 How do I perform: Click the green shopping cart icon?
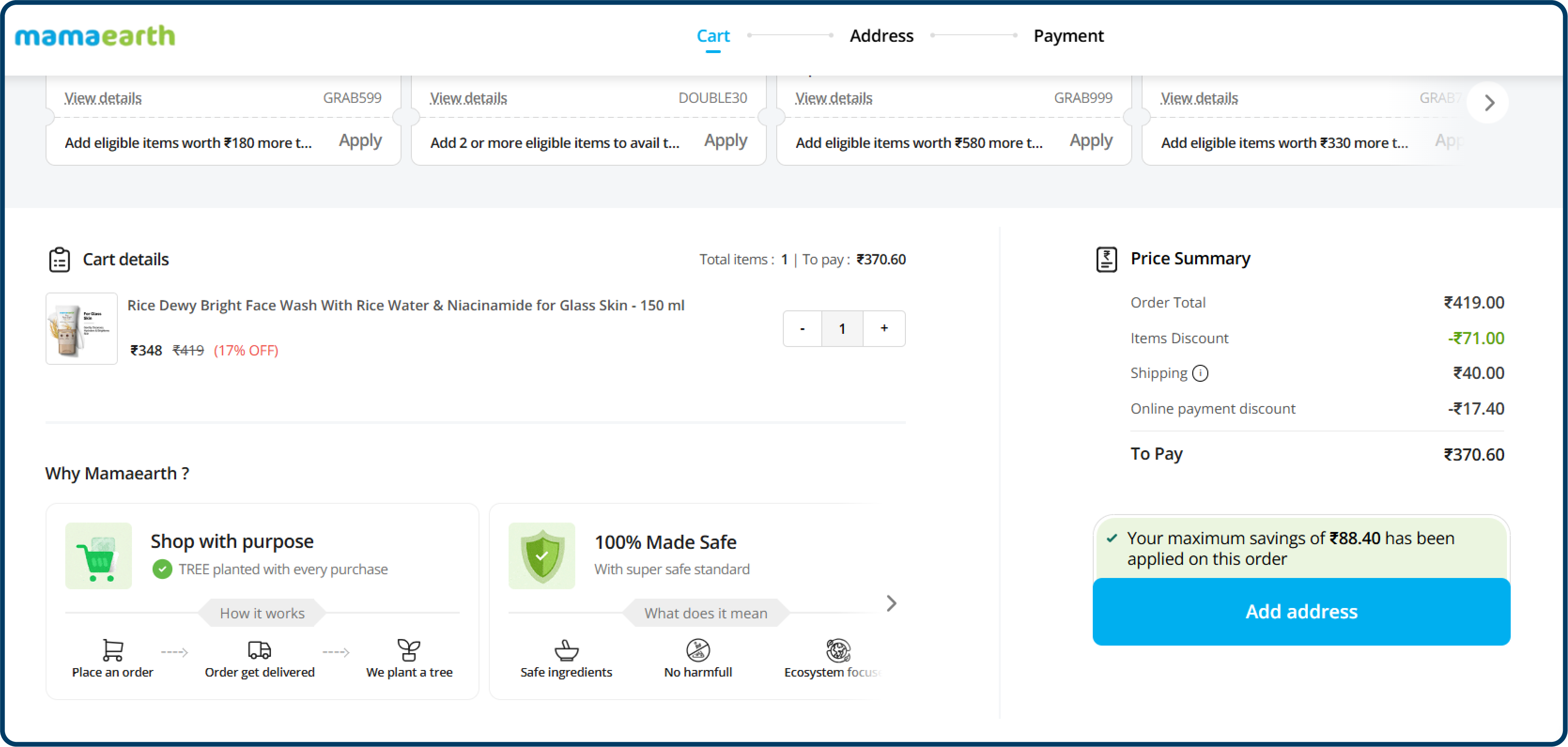[98, 556]
